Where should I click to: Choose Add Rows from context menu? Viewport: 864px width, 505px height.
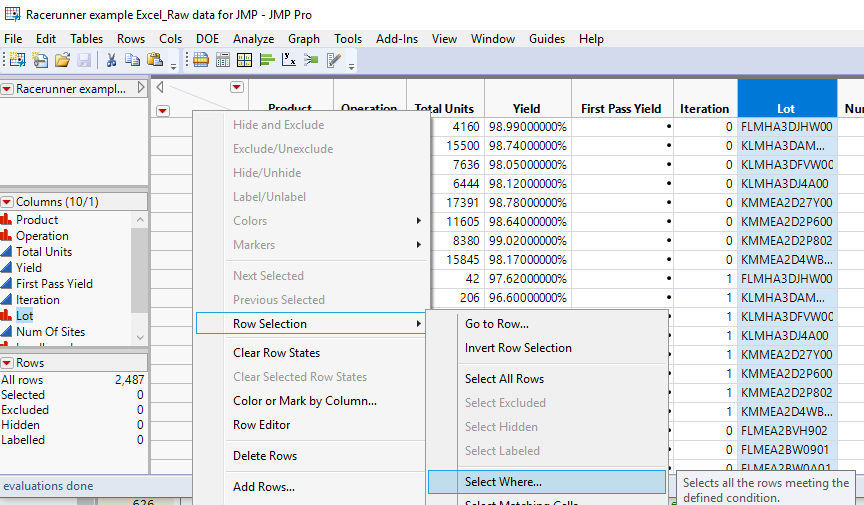(x=311, y=487)
